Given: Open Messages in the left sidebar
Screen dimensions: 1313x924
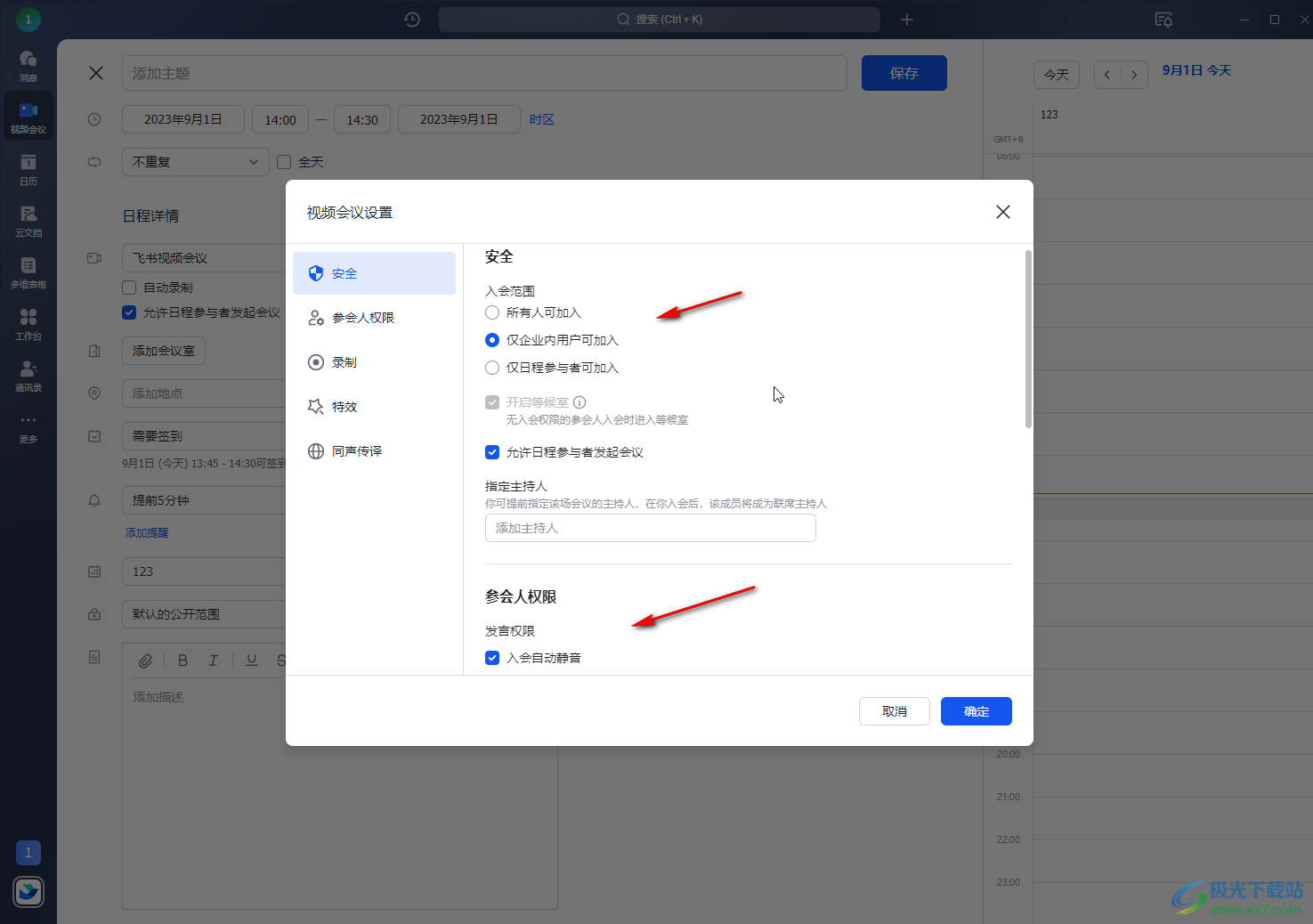Looking at the screenshot, I should 28,66.
